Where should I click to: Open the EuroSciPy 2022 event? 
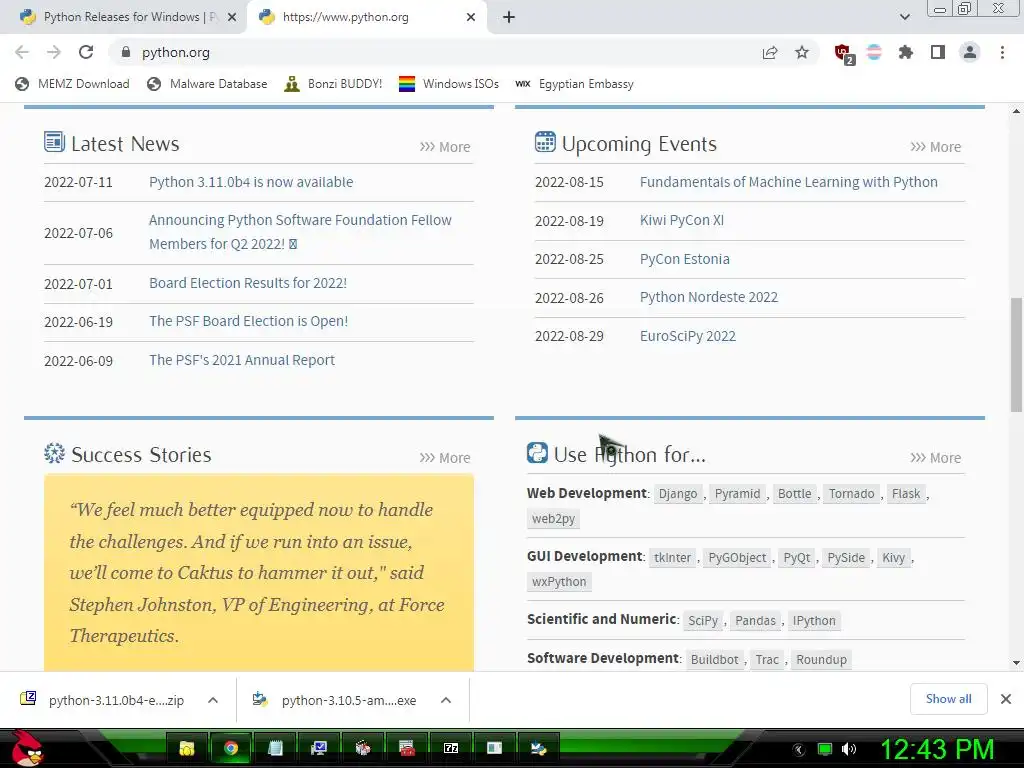pyautogui.click(x=688, y=336)
